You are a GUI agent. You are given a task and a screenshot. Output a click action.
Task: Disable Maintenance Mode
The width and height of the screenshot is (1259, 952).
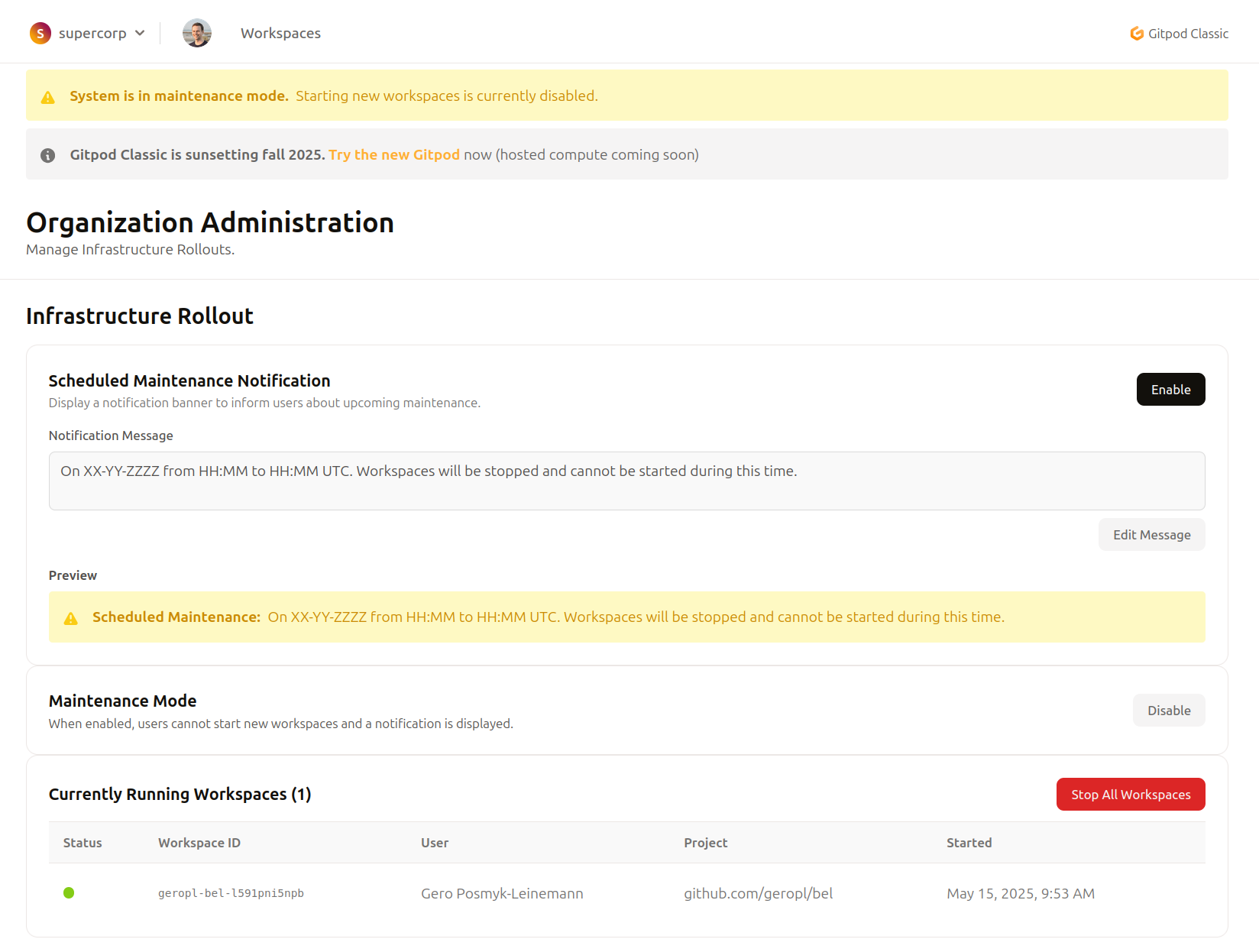[1169, 711]
